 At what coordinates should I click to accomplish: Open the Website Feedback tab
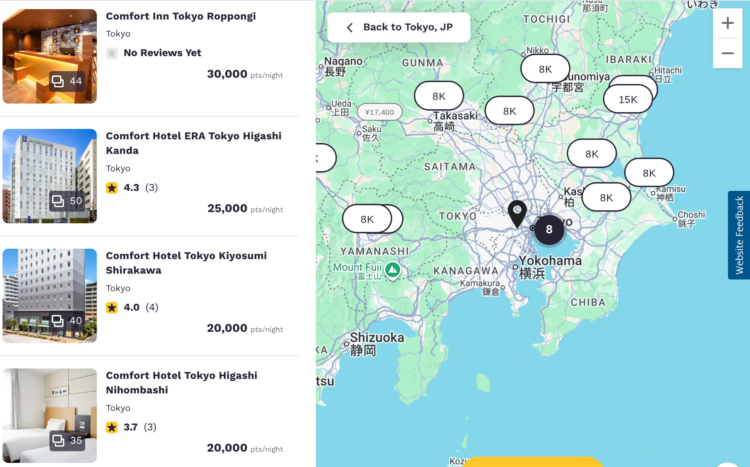[x=739, y=235]
